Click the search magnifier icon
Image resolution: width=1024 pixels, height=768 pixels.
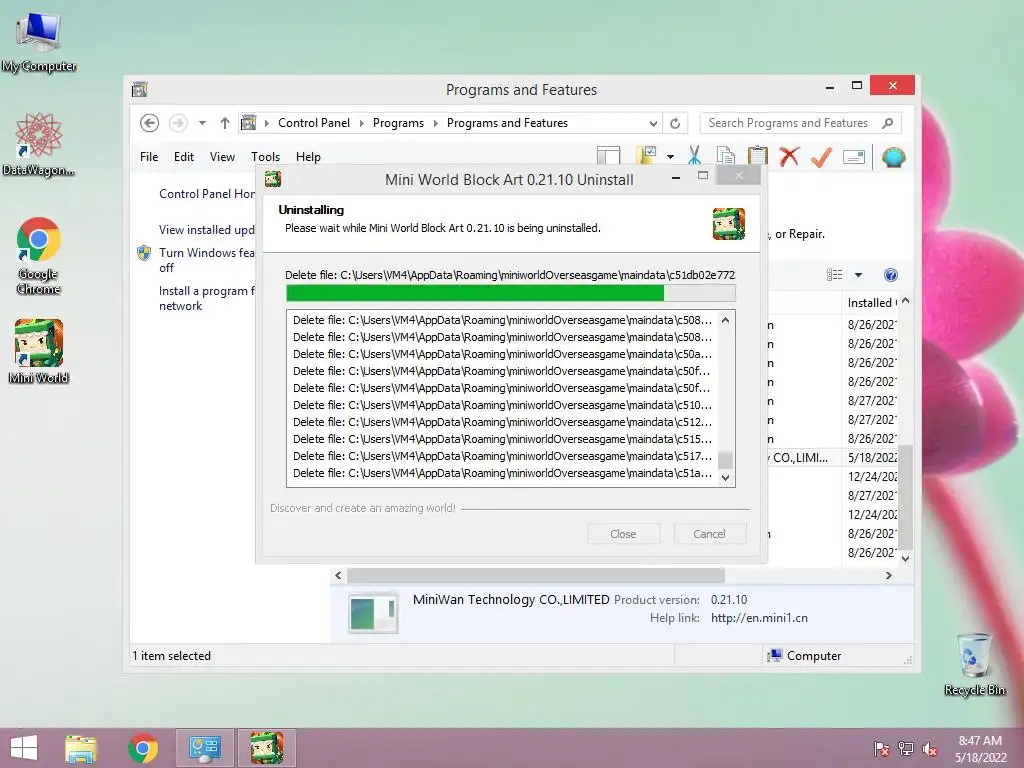tap(888, 123)
